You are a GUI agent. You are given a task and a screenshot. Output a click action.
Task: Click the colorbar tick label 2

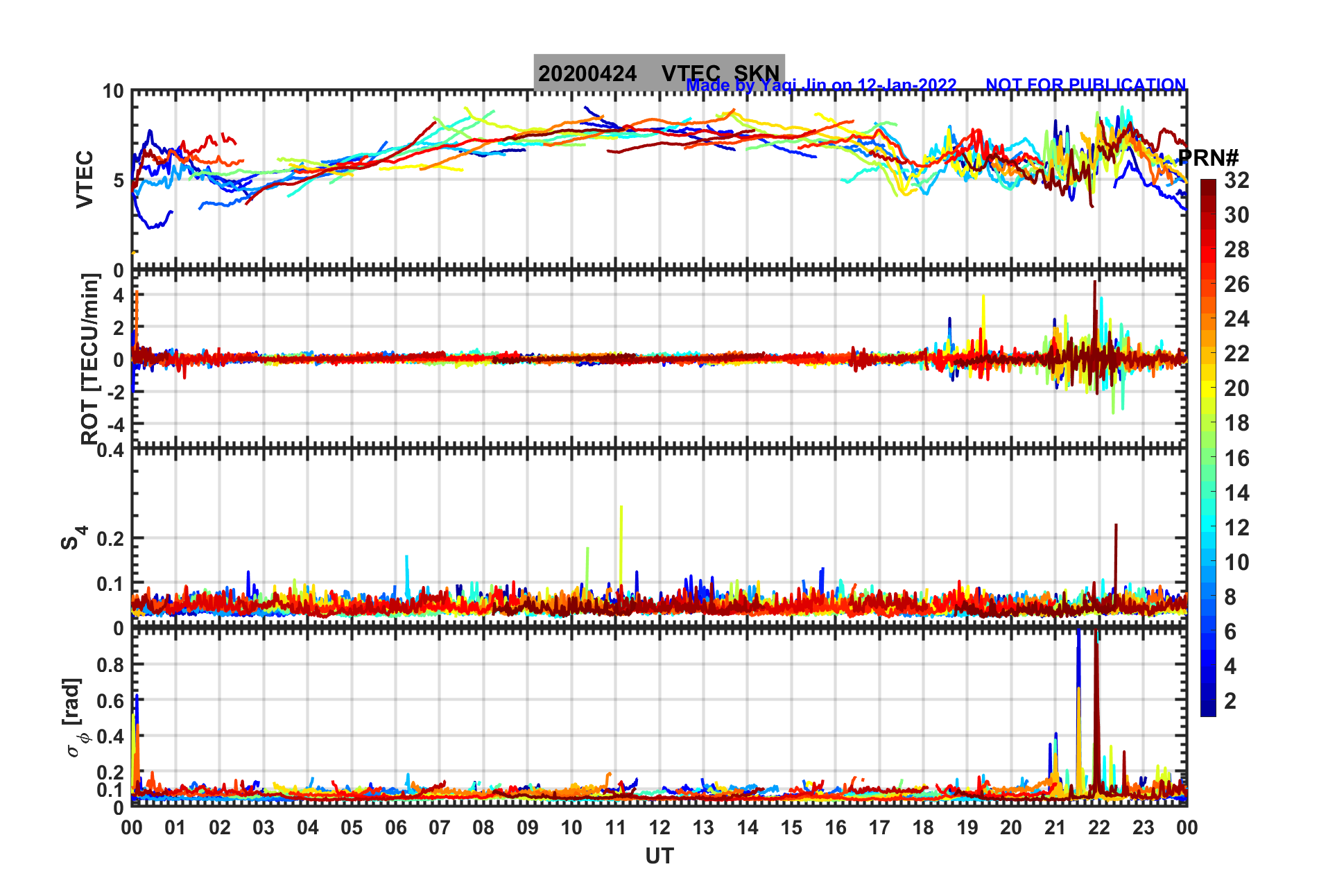point(1230,701)
